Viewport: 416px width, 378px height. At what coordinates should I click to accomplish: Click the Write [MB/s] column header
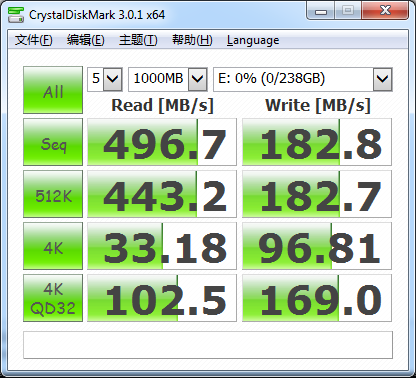point(318,105)
